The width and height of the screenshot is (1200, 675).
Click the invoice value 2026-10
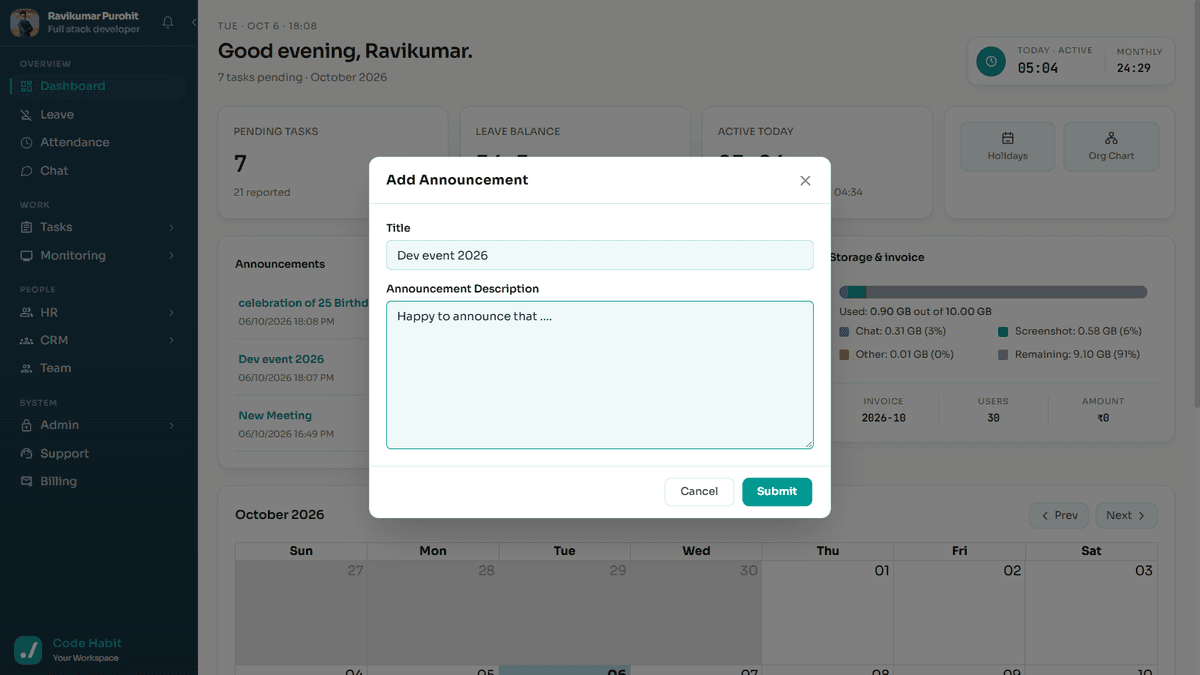(x=884, y=418)
